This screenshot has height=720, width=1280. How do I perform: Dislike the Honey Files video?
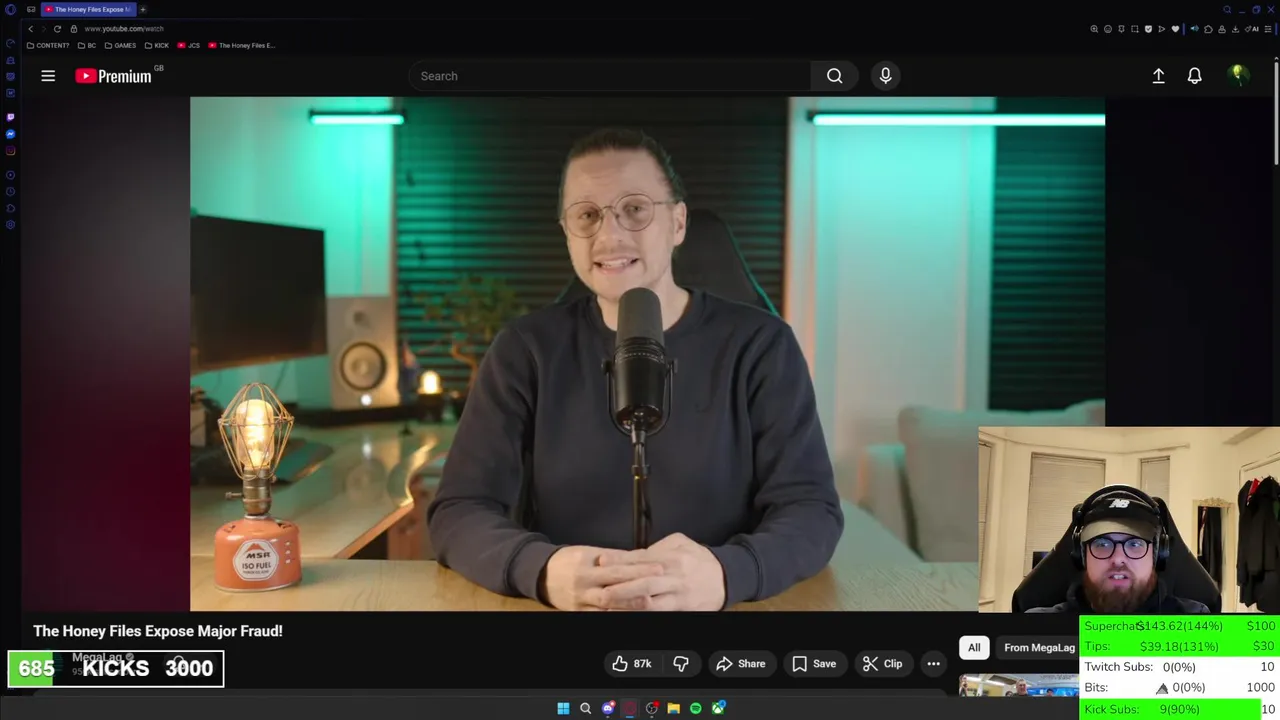tap(681, 664)
